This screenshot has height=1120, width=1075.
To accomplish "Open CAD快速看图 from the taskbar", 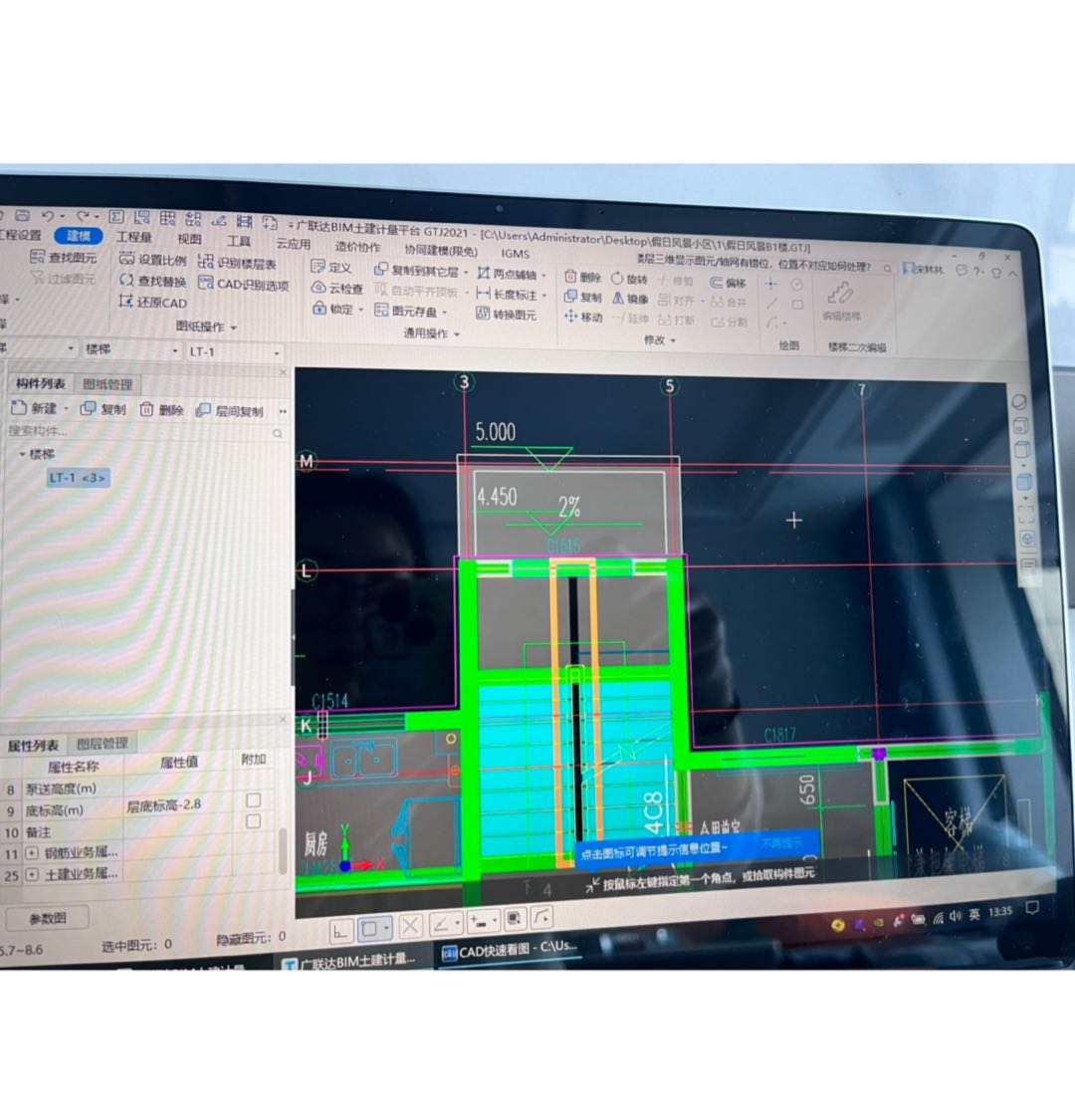I will click(x=509, y=950).
